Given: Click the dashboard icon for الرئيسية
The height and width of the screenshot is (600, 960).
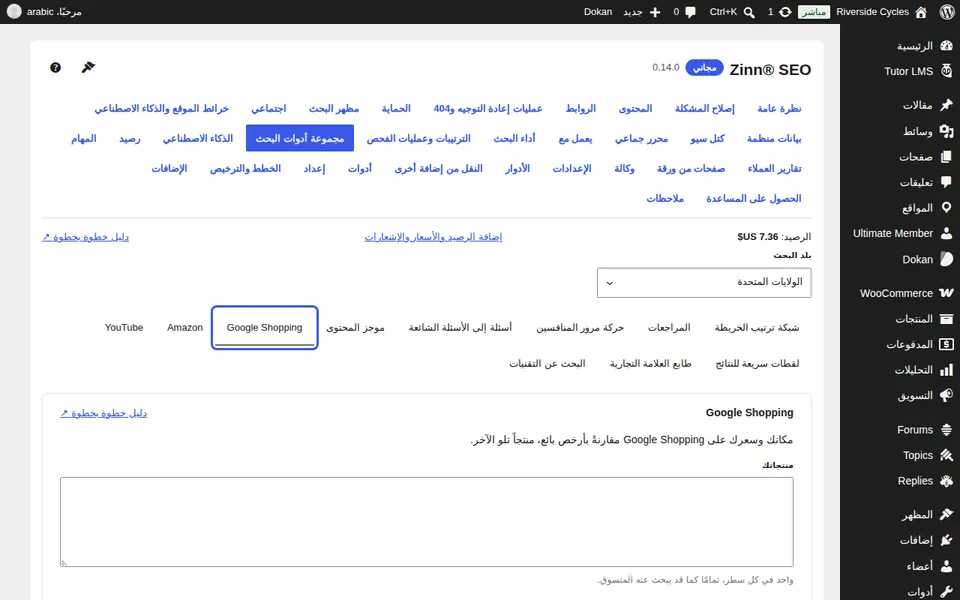Looking at the screenshot, I should click(x=947, y=46).
